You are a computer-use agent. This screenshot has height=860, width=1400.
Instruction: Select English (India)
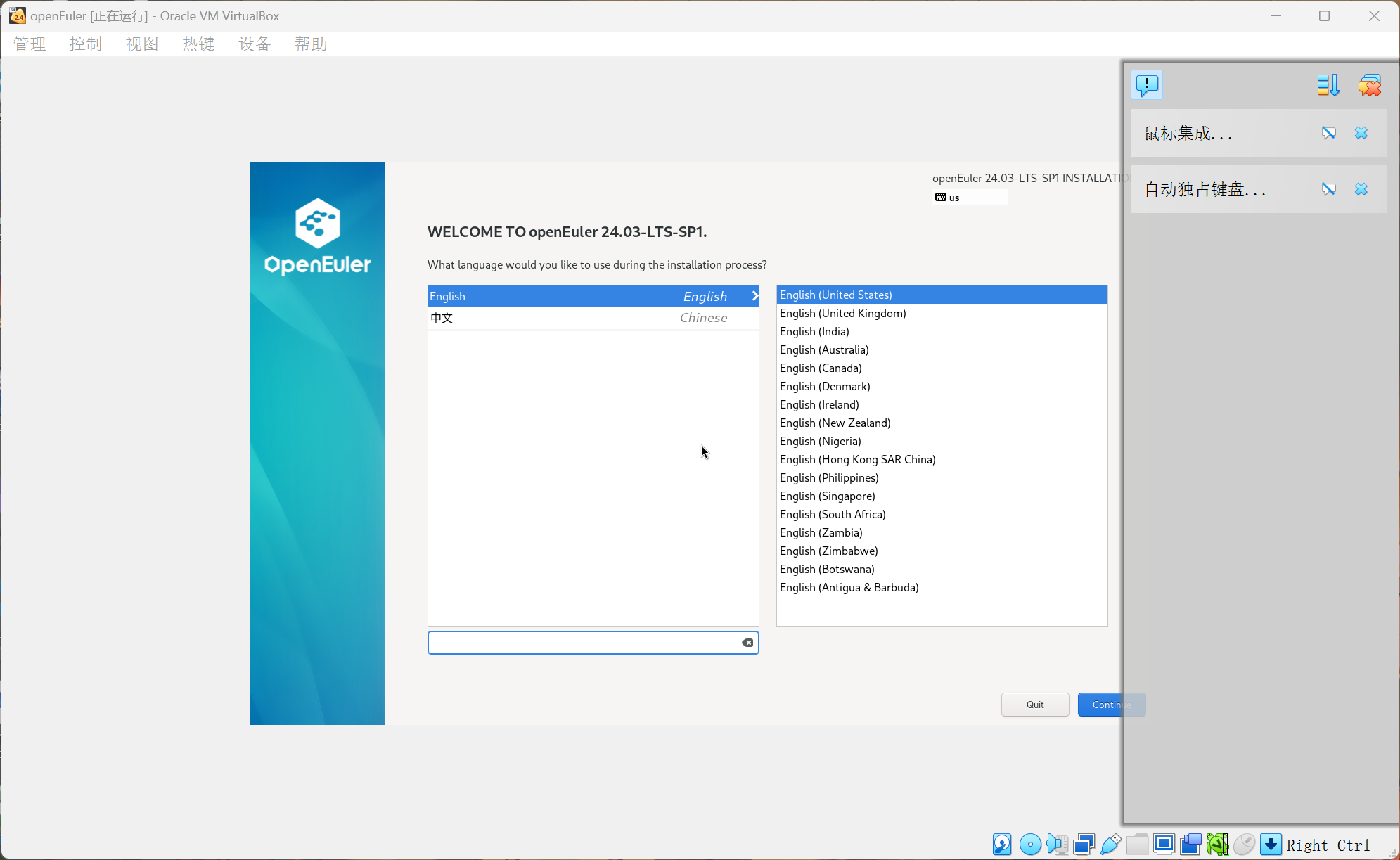pyautogui.click(x=942, y=331)
